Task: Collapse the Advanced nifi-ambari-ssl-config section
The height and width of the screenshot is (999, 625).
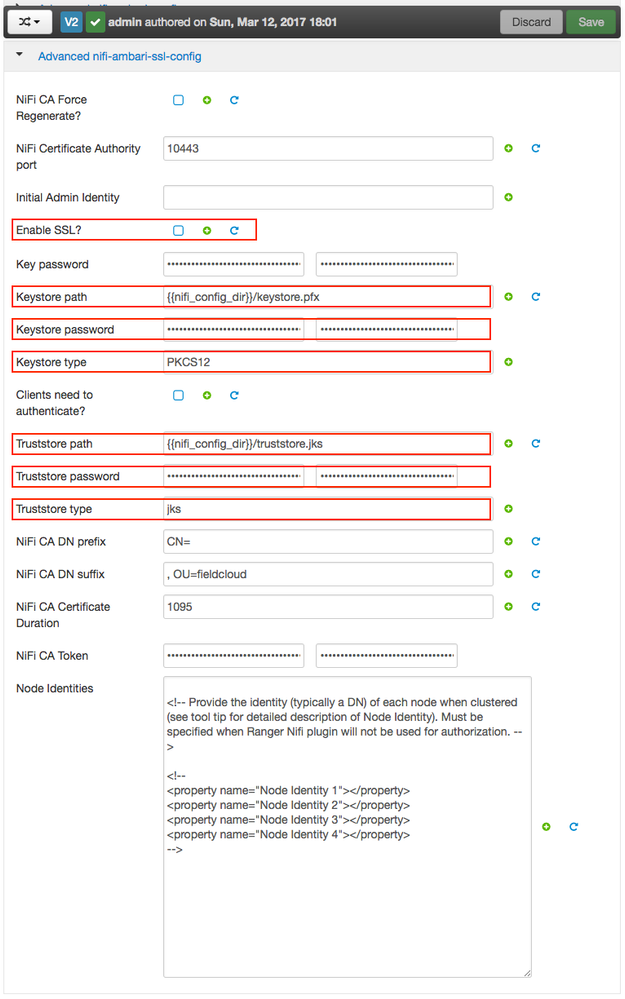Action: (18, 57)
